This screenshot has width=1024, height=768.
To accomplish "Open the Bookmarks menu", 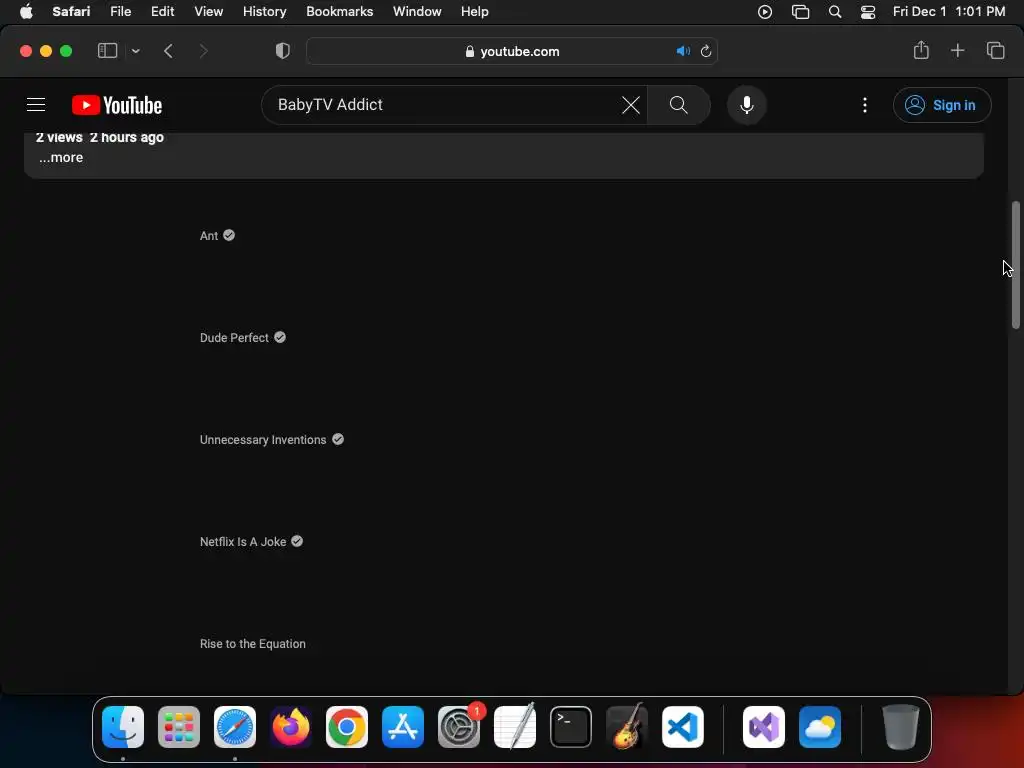I will [340, 12].
